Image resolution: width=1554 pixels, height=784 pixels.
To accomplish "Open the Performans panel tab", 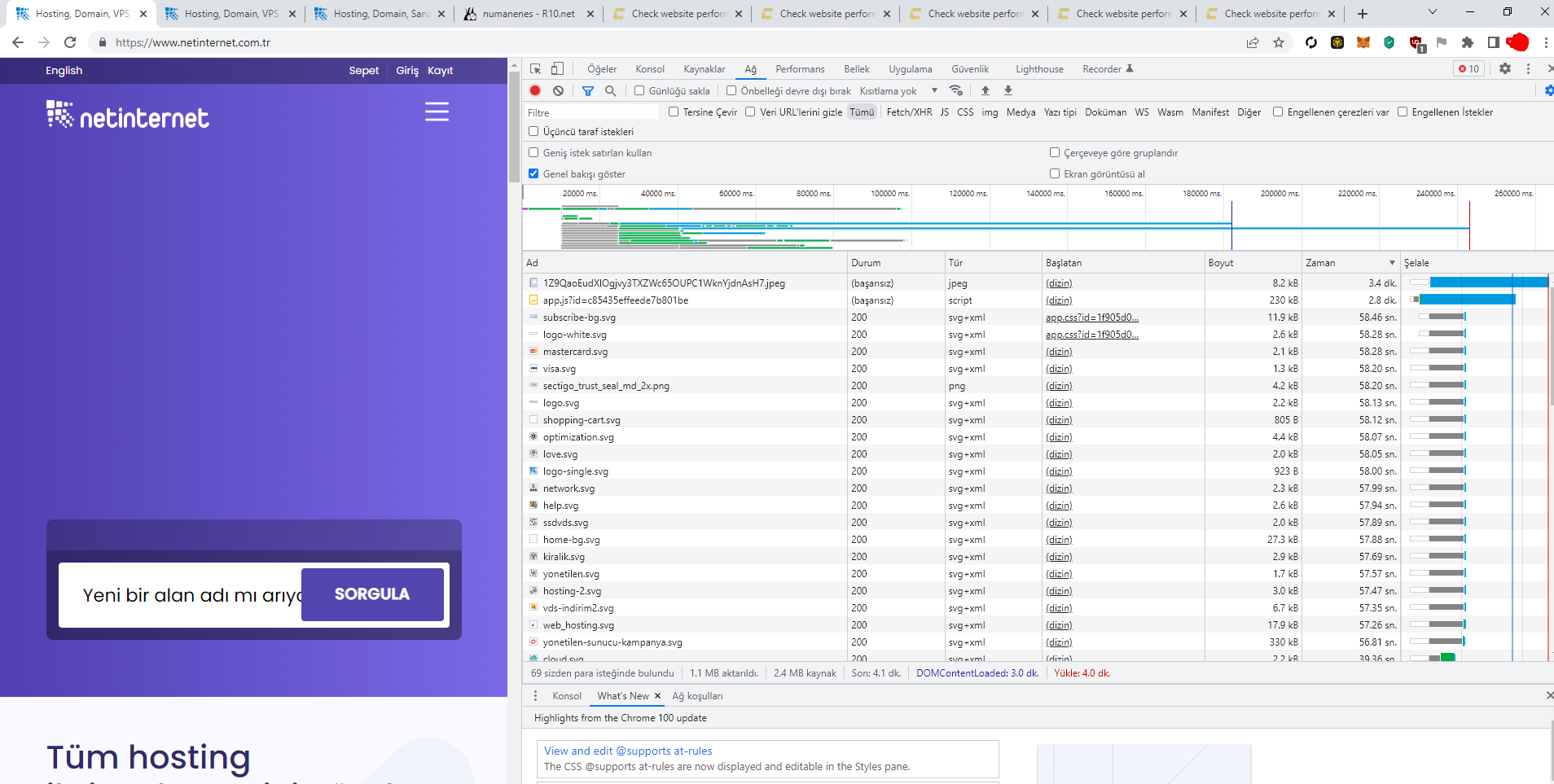I will click(800, 69).
